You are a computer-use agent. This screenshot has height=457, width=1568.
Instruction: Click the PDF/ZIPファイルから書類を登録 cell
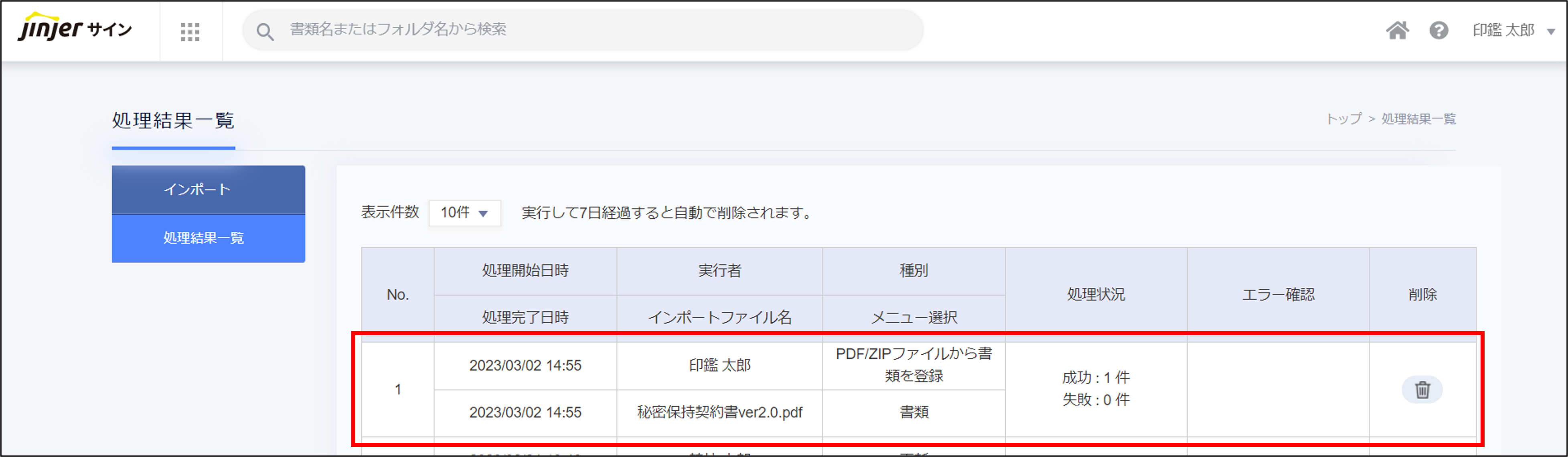coord(914,366)
